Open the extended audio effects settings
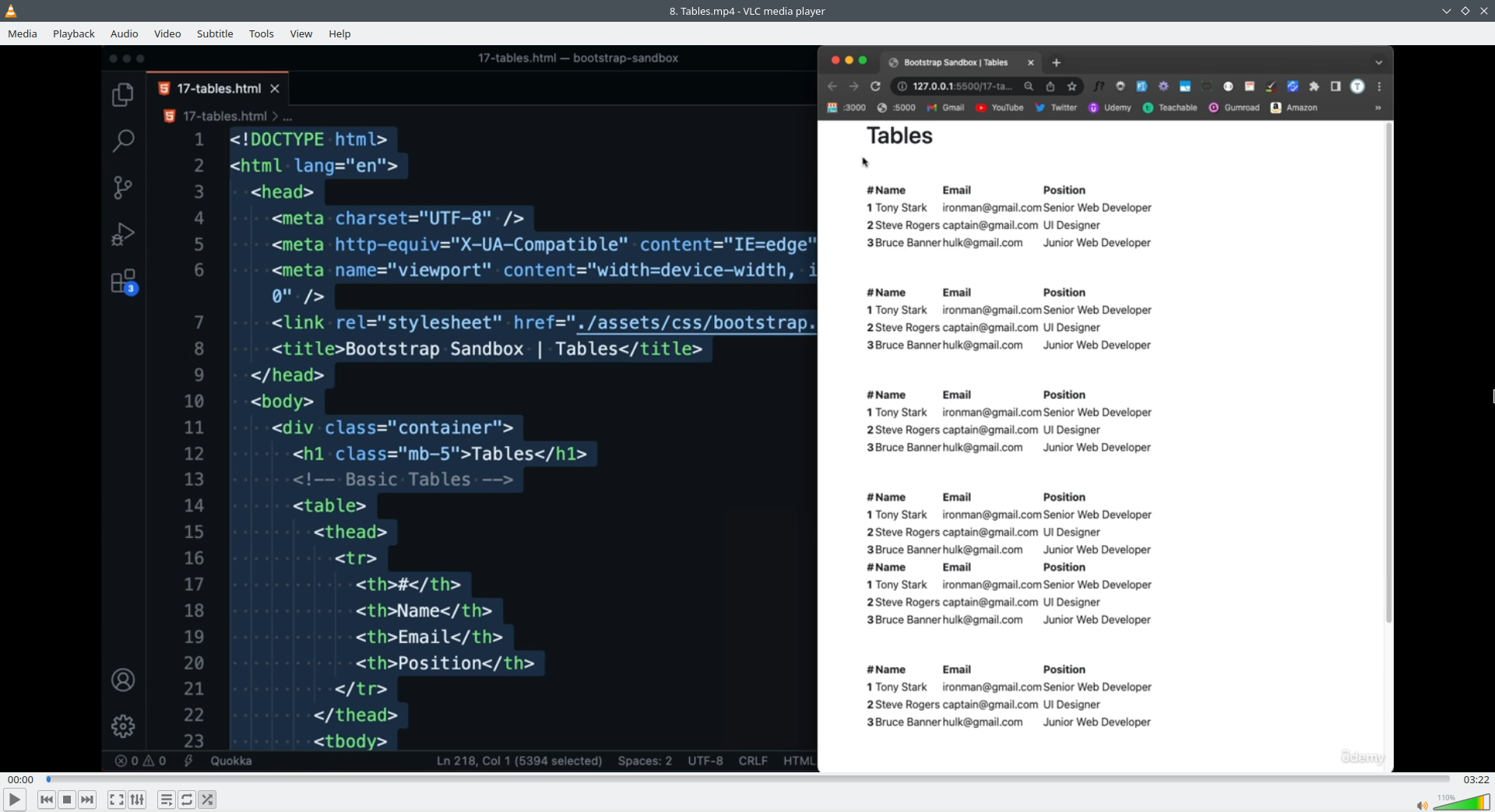This screenshot has width=1495, height=812. click(137, 800)
